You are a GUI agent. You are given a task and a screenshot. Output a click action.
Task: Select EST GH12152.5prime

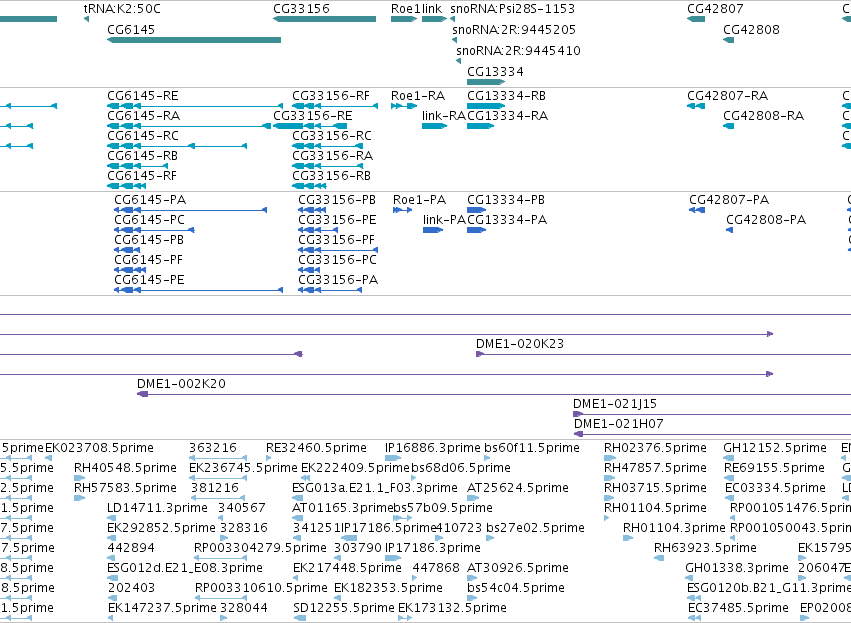[x=775, y=448]
